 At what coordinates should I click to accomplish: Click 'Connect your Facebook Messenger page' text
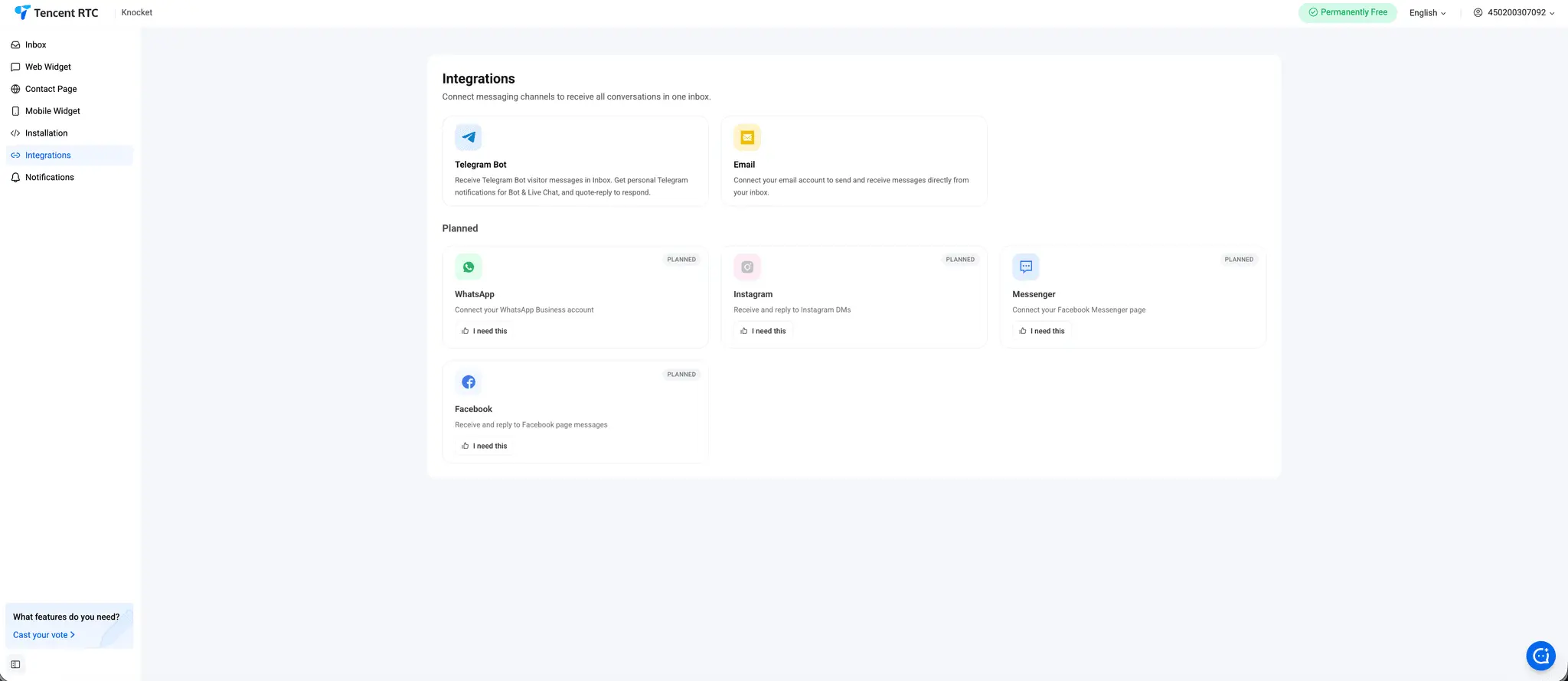[1079, 309]
